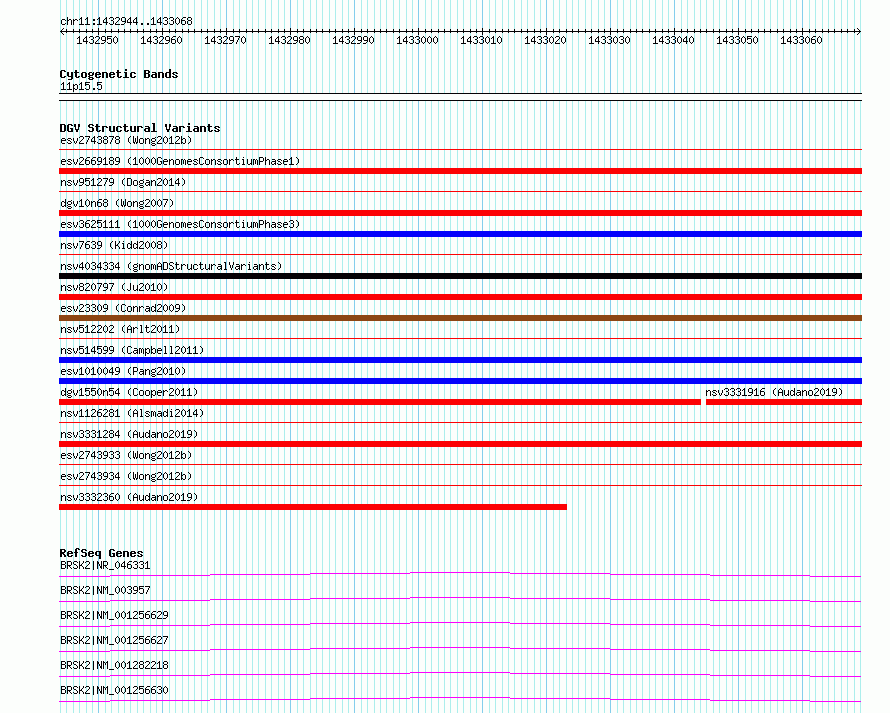Click the short red bar under nsv3331916

pyautogui.click(x=784, y=402)
